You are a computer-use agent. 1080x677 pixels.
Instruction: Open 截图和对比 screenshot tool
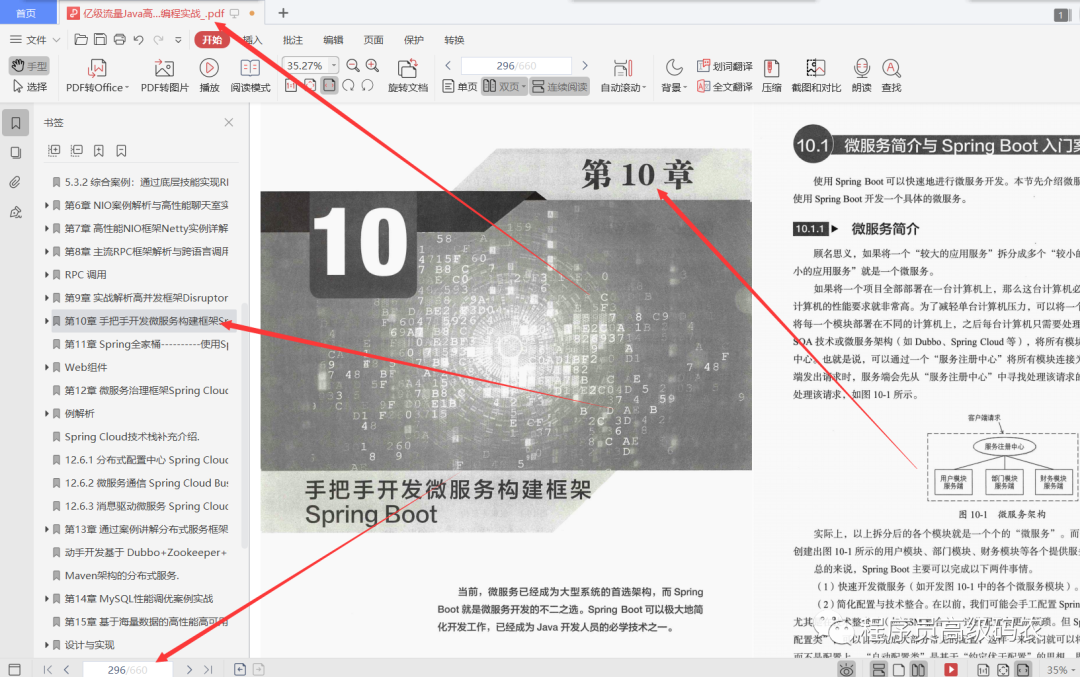pyautogui.click(x=816, y=76)
